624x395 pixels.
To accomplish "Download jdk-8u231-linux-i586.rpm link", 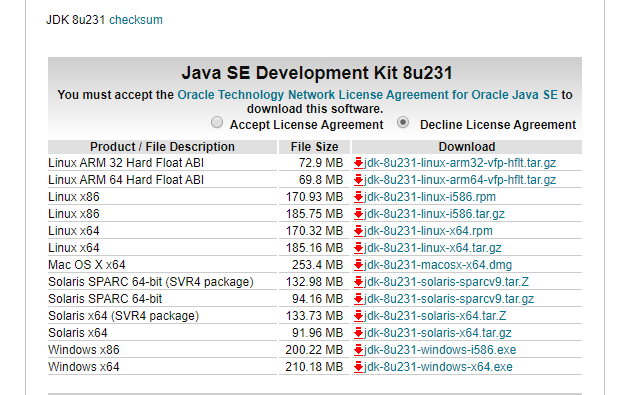I will (430, 197).
